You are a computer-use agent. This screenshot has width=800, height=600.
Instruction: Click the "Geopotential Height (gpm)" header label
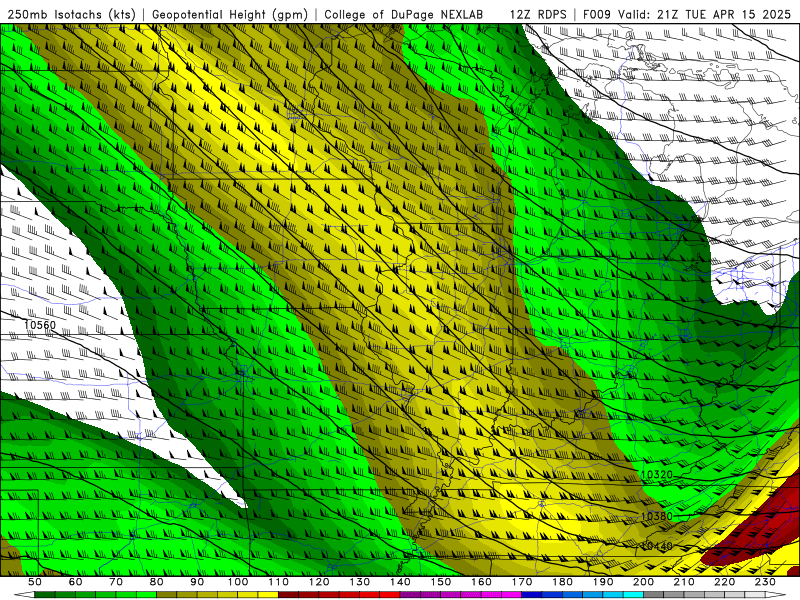(x=230, y=15)
